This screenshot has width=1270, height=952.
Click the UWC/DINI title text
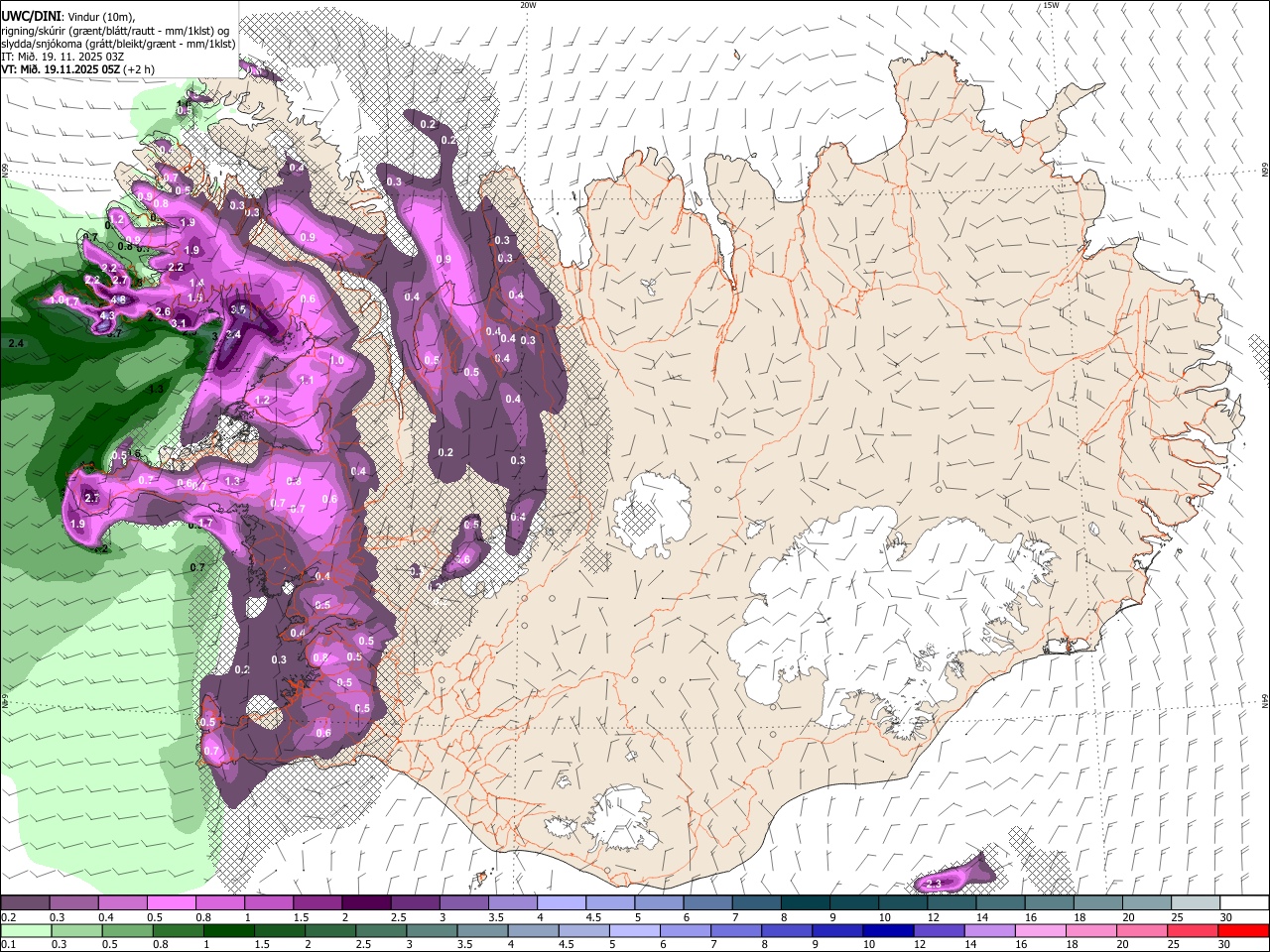pos(31,16)
